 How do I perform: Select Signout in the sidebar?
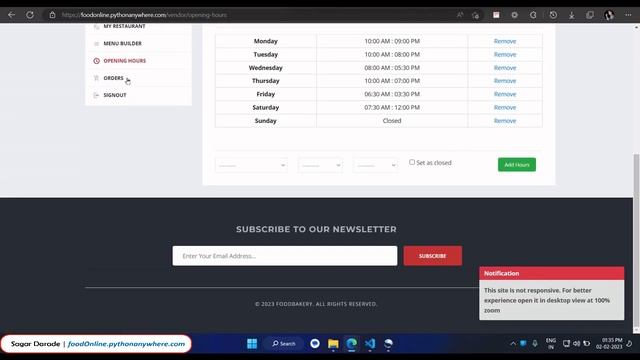tap(115, 95)
